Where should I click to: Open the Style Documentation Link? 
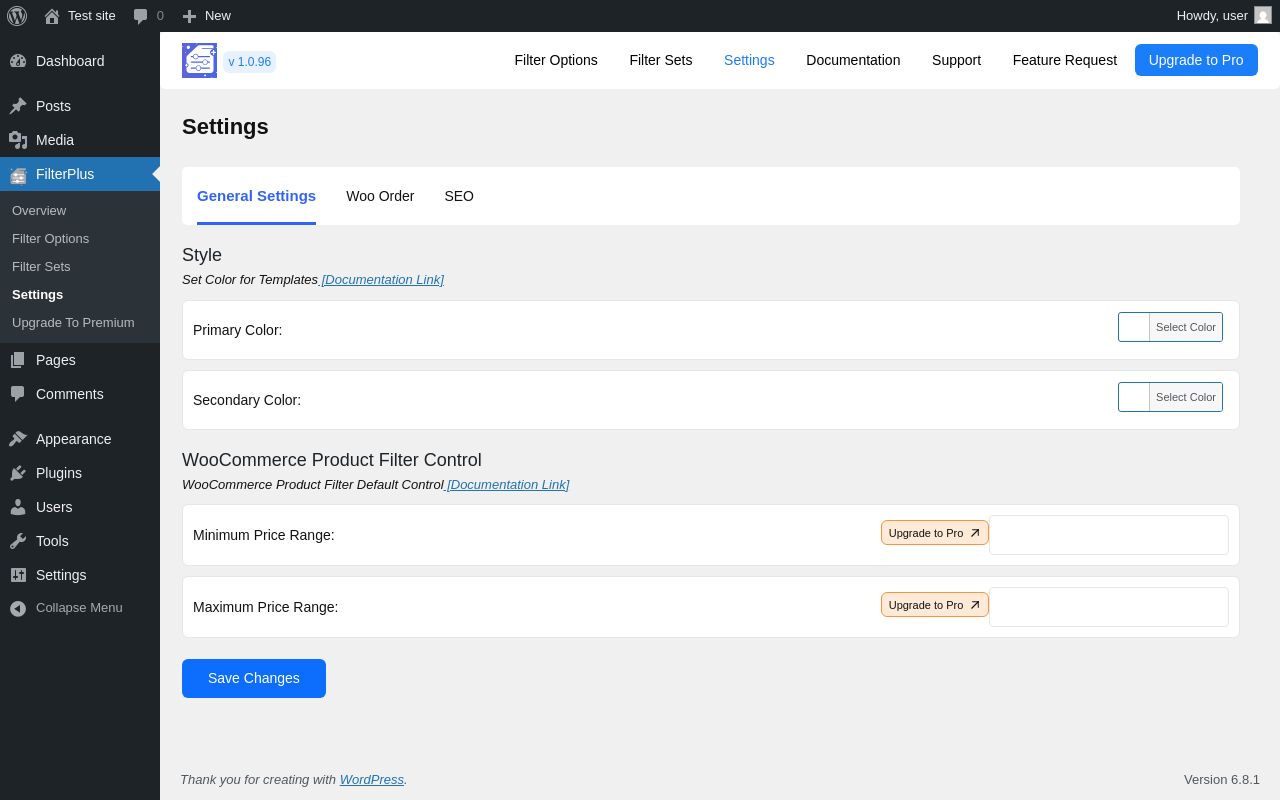(x=382, y=280)
